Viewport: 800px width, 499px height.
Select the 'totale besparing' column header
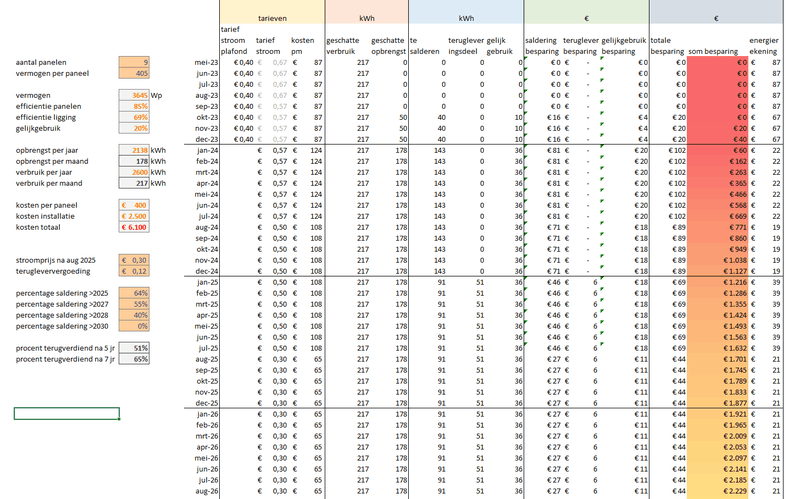(x=667, y=46)
